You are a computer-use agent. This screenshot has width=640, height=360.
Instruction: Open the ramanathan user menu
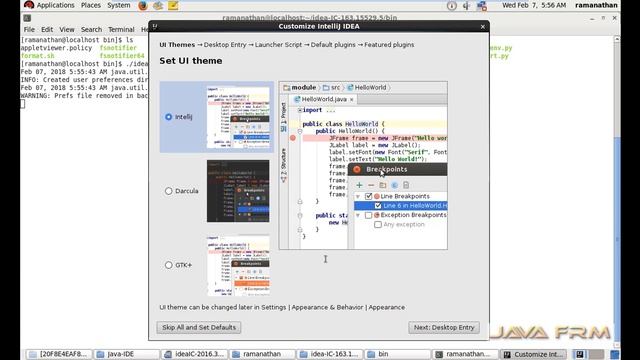click(x=596, y=5)
